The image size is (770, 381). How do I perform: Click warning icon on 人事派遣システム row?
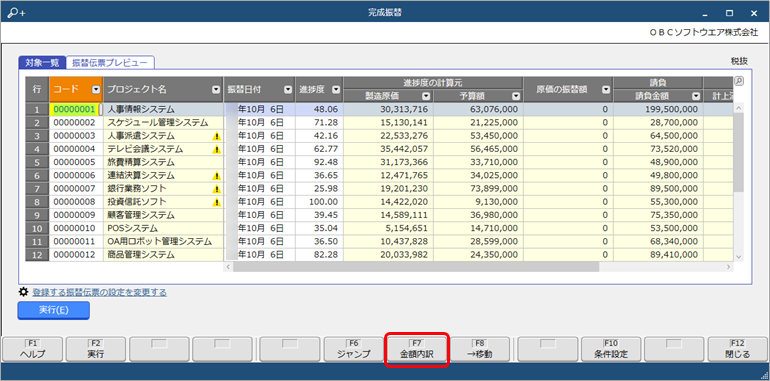click(216, 136)
